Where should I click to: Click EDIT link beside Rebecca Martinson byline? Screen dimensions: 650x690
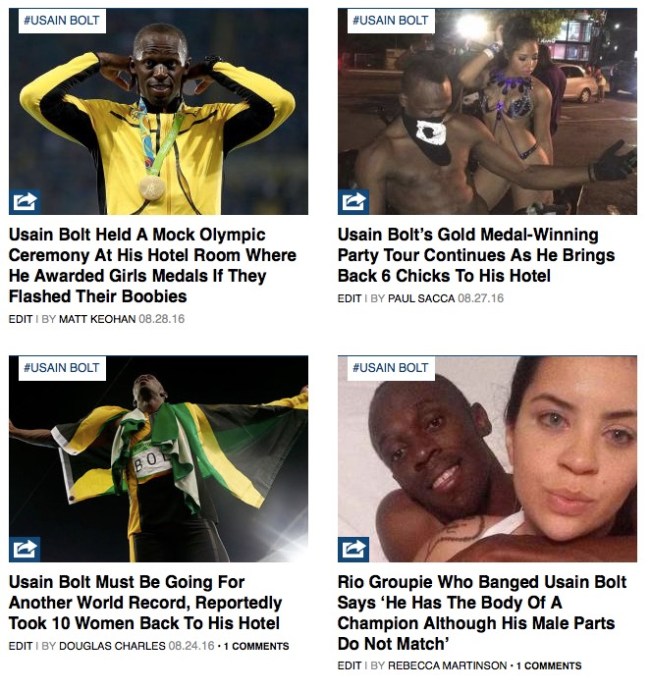point(349,666)
